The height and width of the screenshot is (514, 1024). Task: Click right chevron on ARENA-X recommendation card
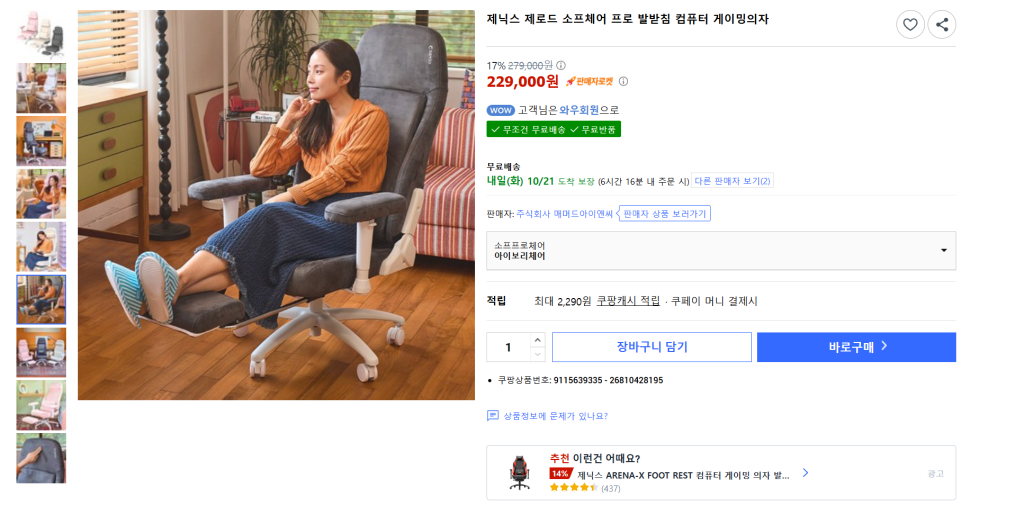coord(805,473)
